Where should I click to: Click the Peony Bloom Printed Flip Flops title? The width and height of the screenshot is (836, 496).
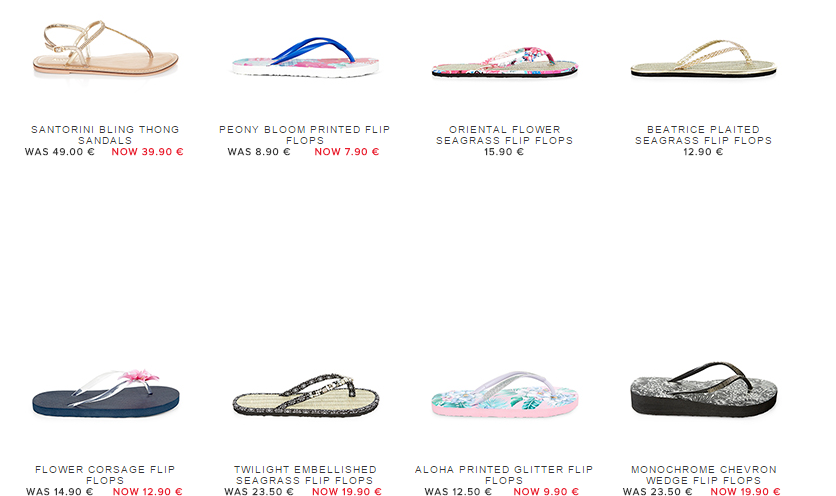pos(304,135)
